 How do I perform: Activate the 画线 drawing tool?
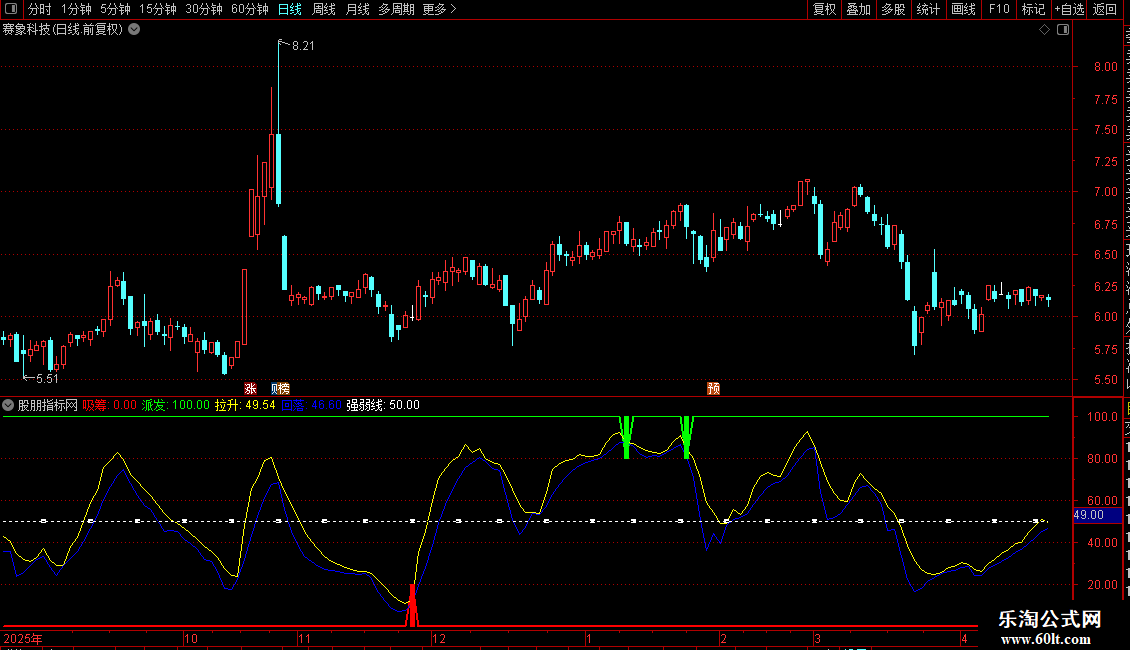963,9
